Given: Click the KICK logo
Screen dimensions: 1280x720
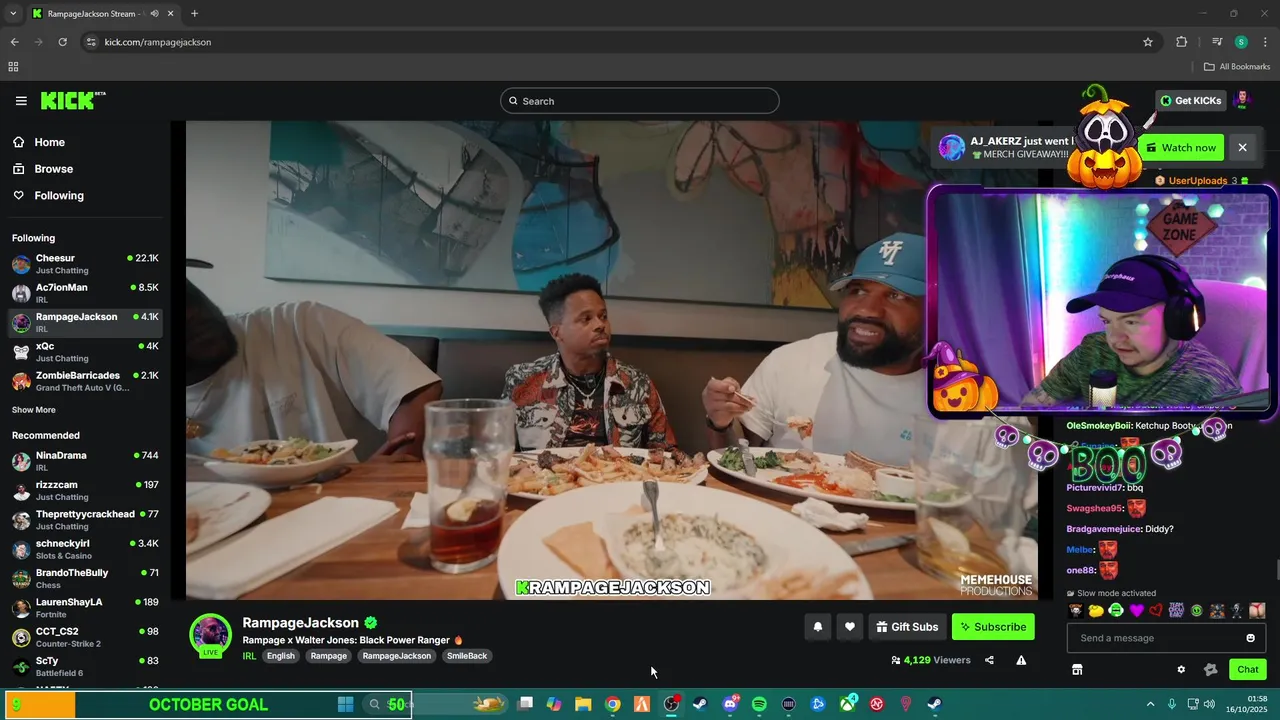Looking at the screenshot, I should tap(72, 100).
